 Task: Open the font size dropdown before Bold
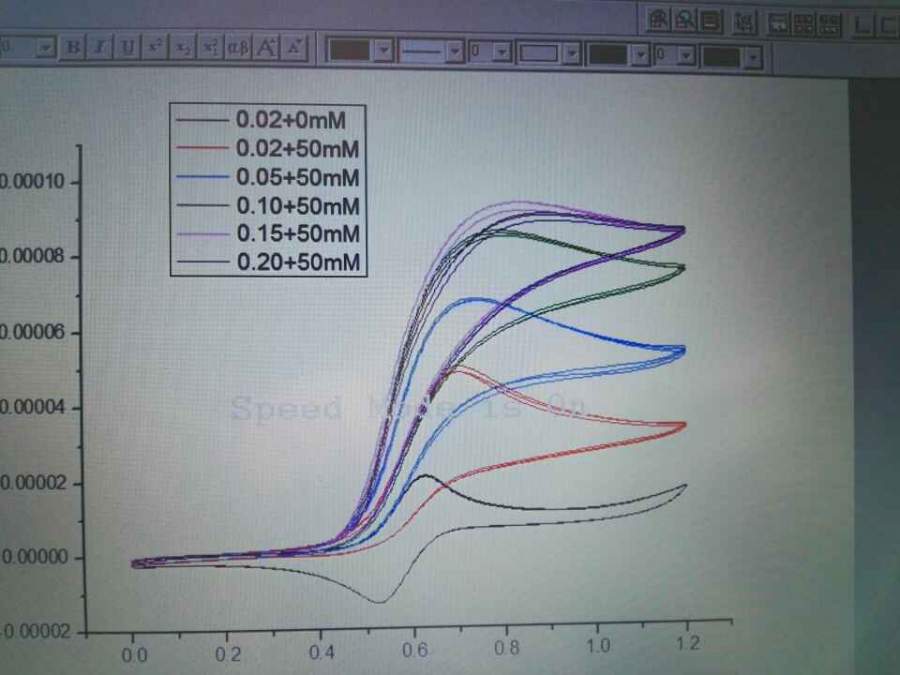pos(45,48)
